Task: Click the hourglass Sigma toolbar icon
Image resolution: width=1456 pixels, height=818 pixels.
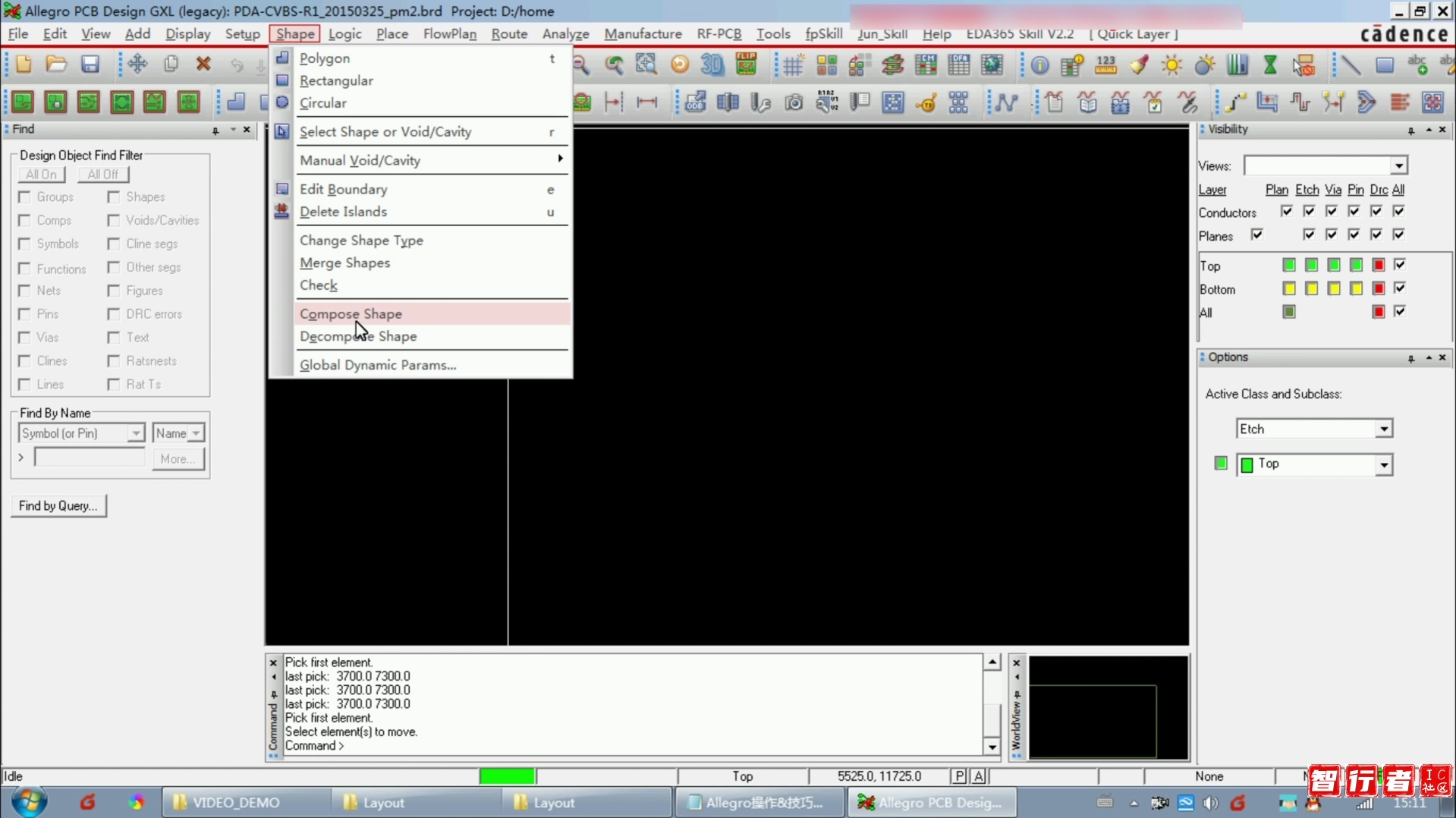Action: [x=1270, y=64]
